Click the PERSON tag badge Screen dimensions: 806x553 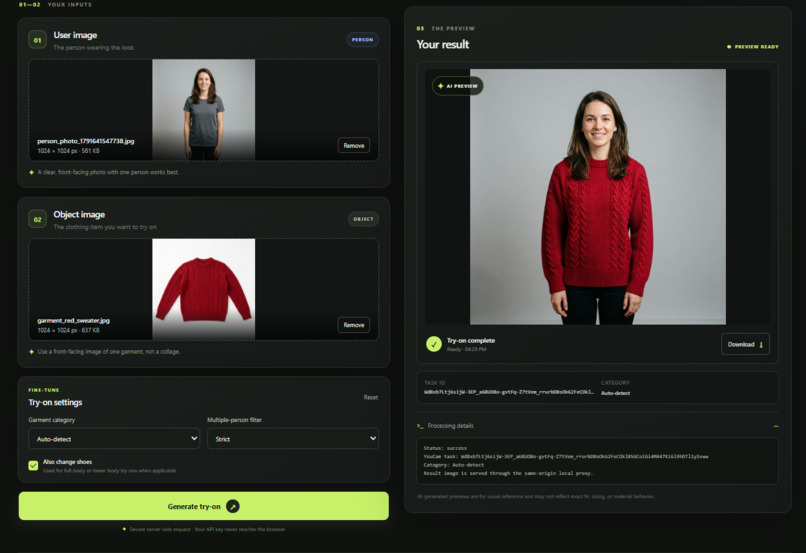click(x=362, y=40)
